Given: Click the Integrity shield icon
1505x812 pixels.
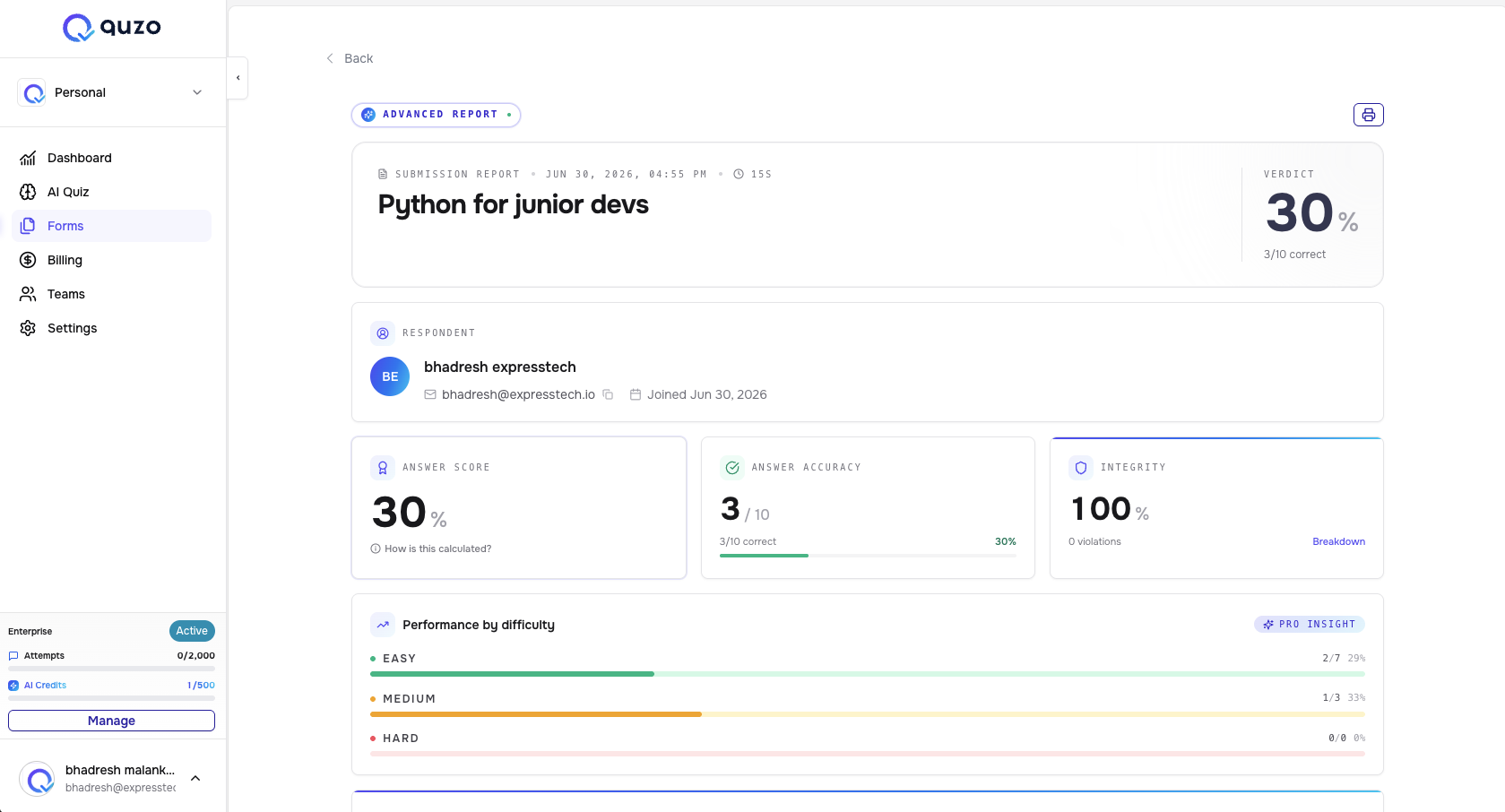Looking at the screenshot, I should coord(1080,468).
